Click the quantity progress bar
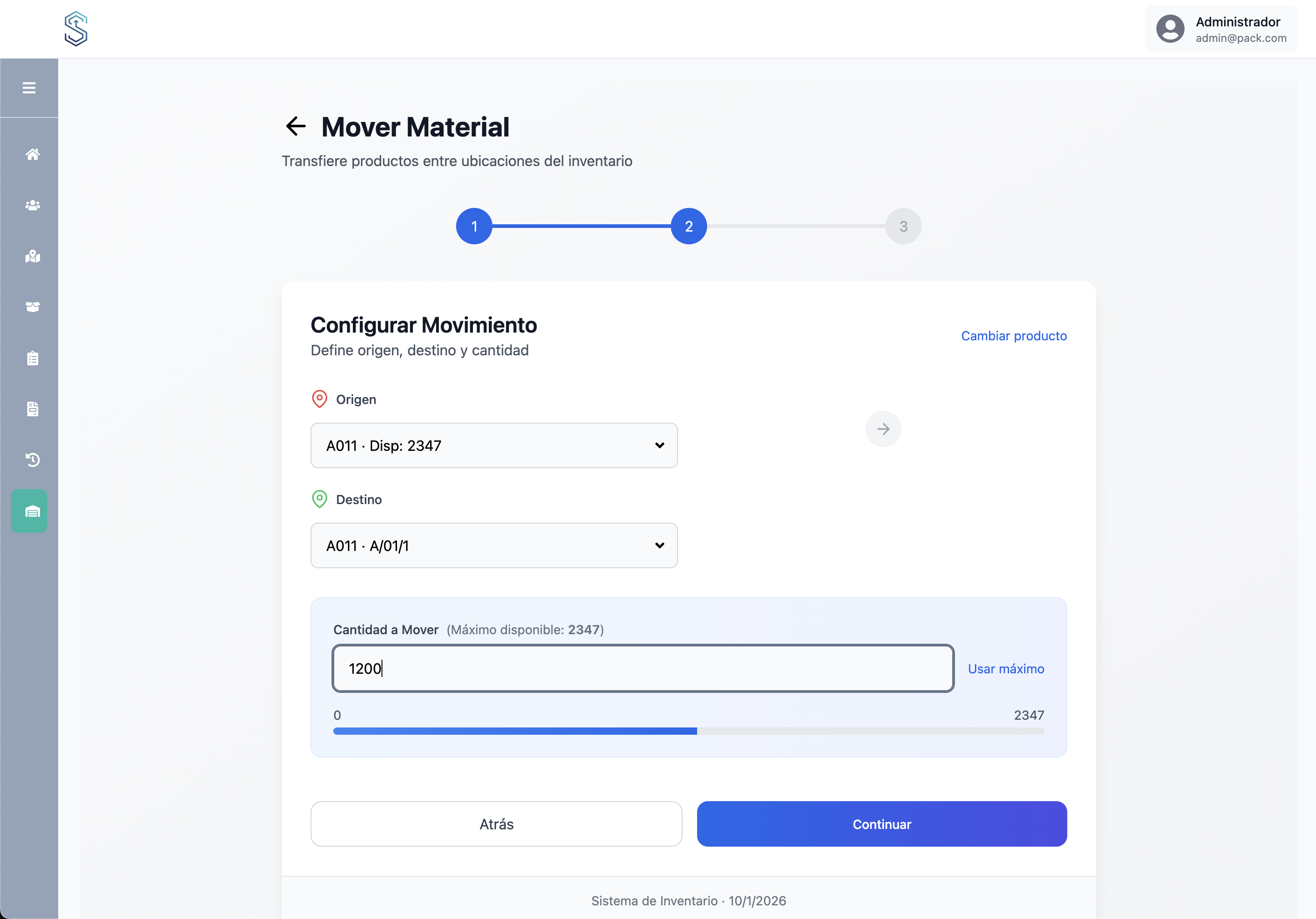 pos(688,731)
